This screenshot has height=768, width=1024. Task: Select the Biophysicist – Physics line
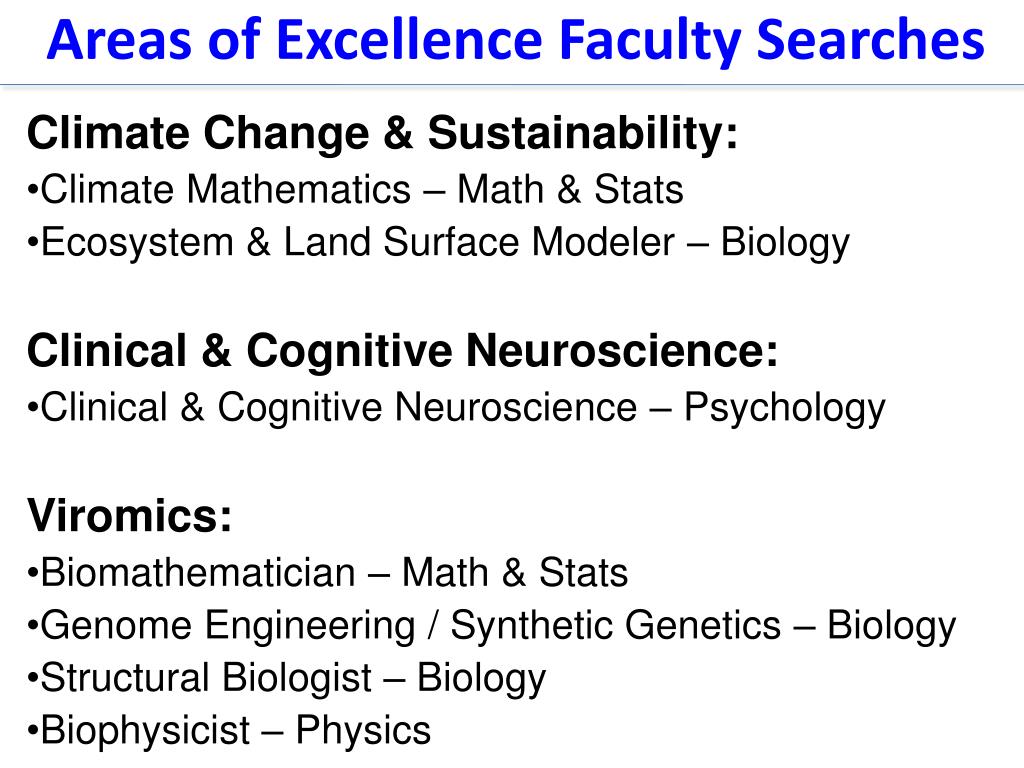pos(229,731)
